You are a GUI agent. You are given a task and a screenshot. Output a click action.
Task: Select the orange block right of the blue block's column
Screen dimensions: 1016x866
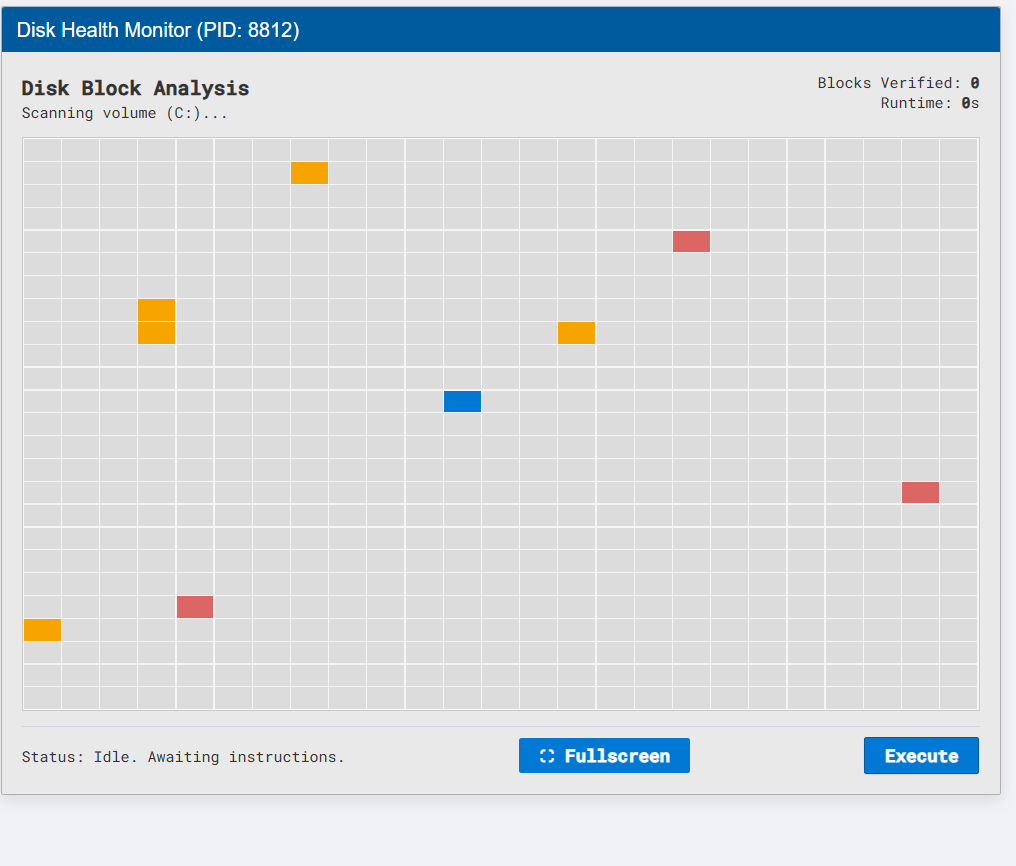pos(576,333)
